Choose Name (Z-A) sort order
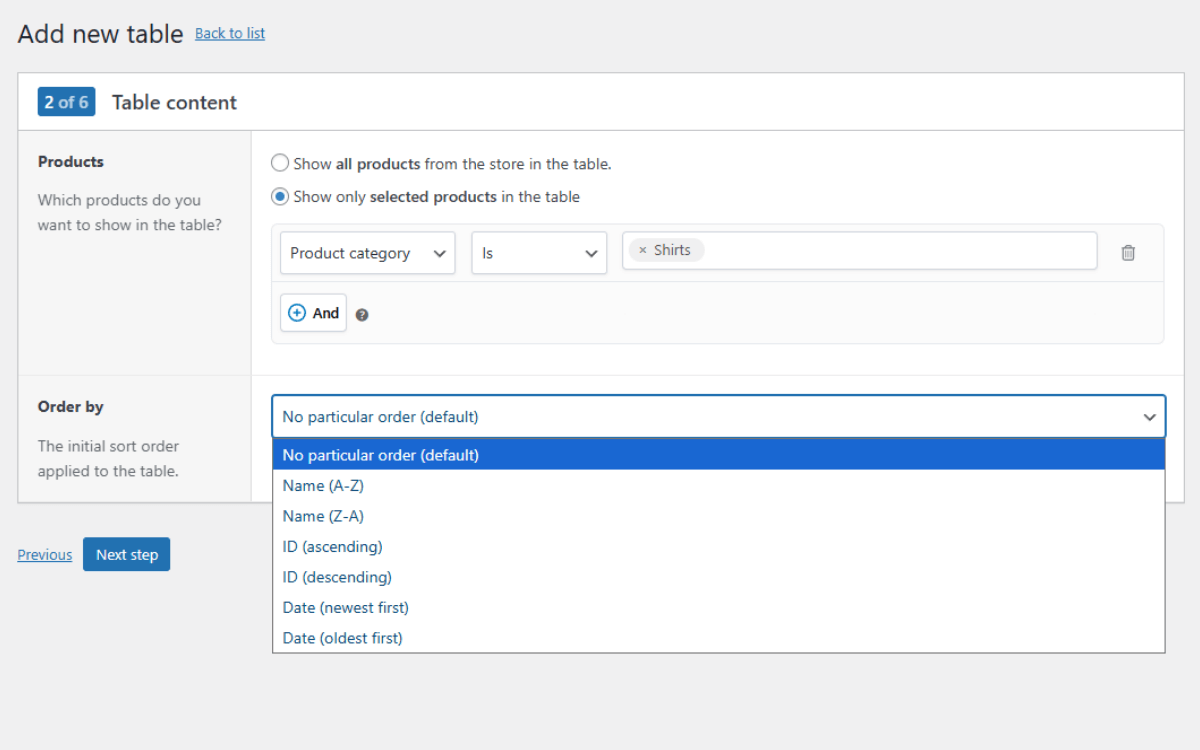The height and width of the screenshot is (750, 1200). point(323,516)
